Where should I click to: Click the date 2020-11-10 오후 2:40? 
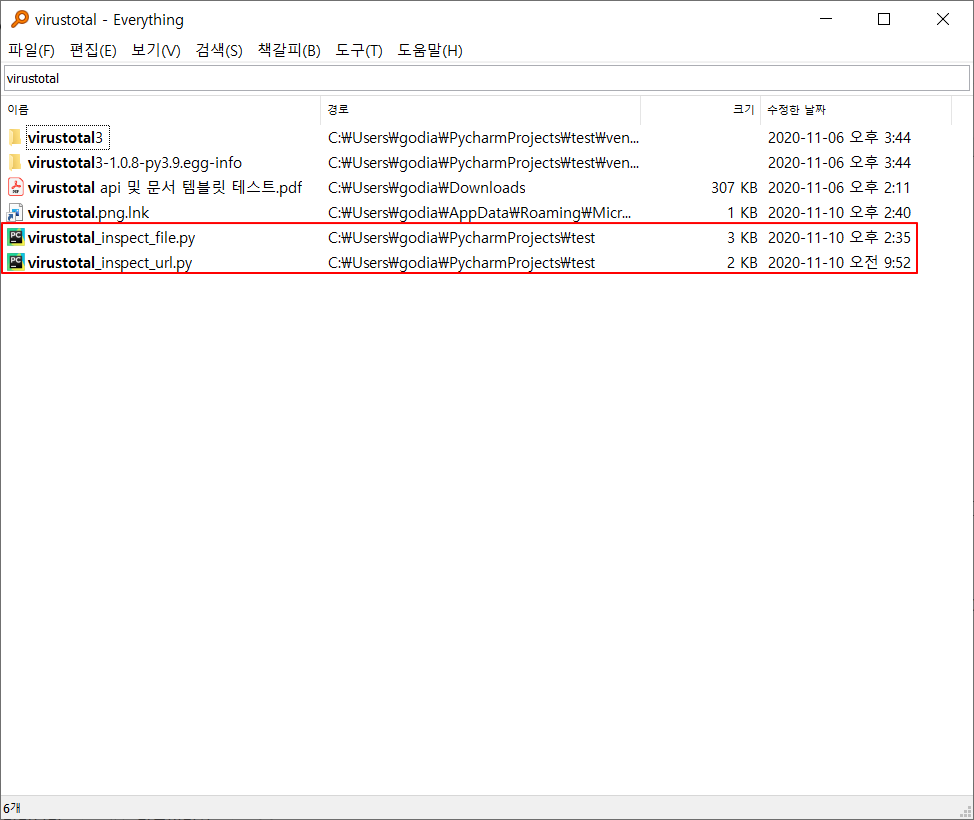(839, 212)
